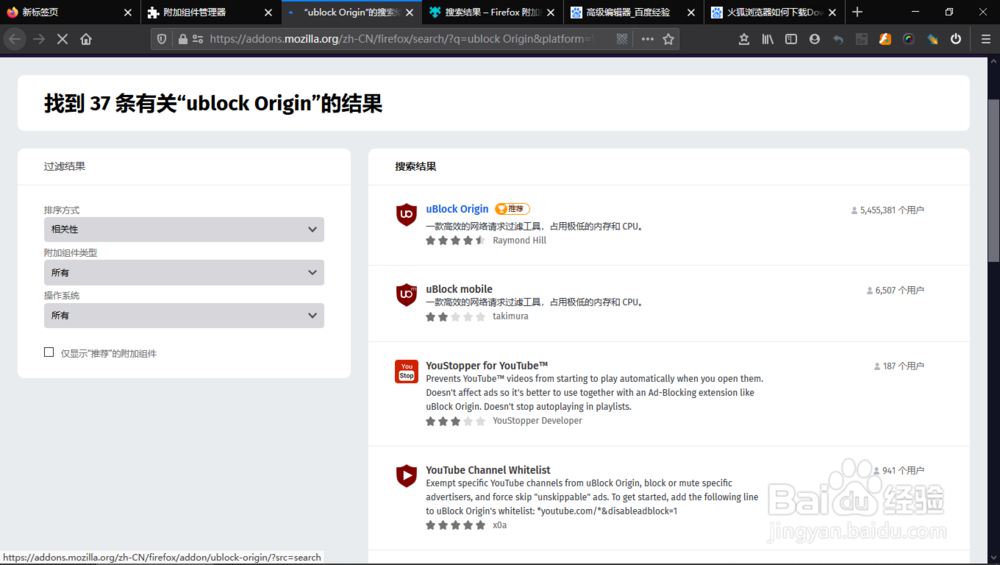Image resolution: width=1000 pixels, height=565 pixels.
Task: Click the uBlock mobile shield icon
Action: (x=406, y=295)
